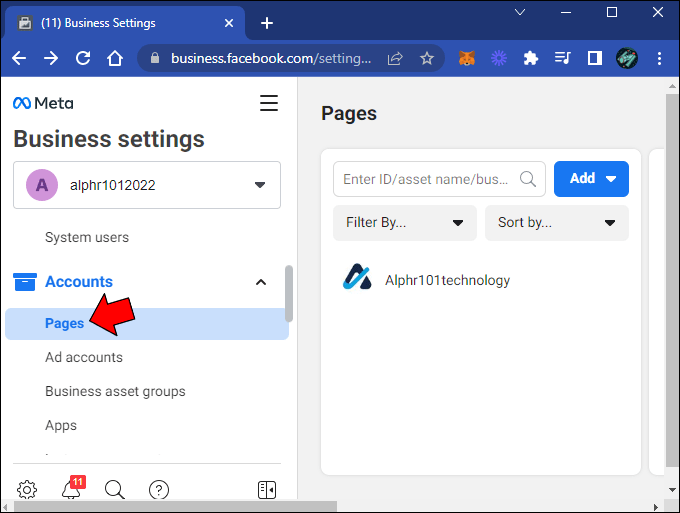Open System users in the sidebar
The width and height of the screenshot is (680, 513).
pyautogui.click(x=87, y=237)
